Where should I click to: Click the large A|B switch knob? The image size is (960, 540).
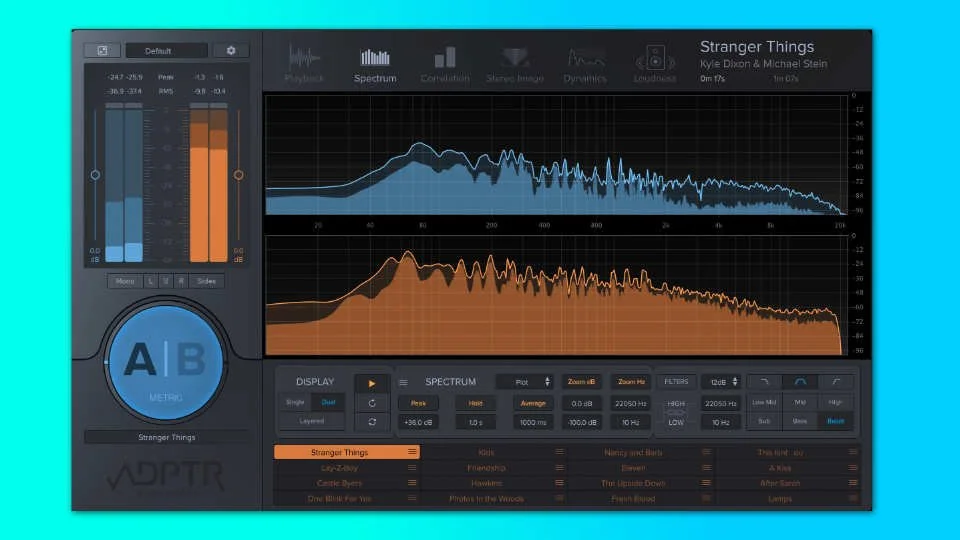(166, 362)
